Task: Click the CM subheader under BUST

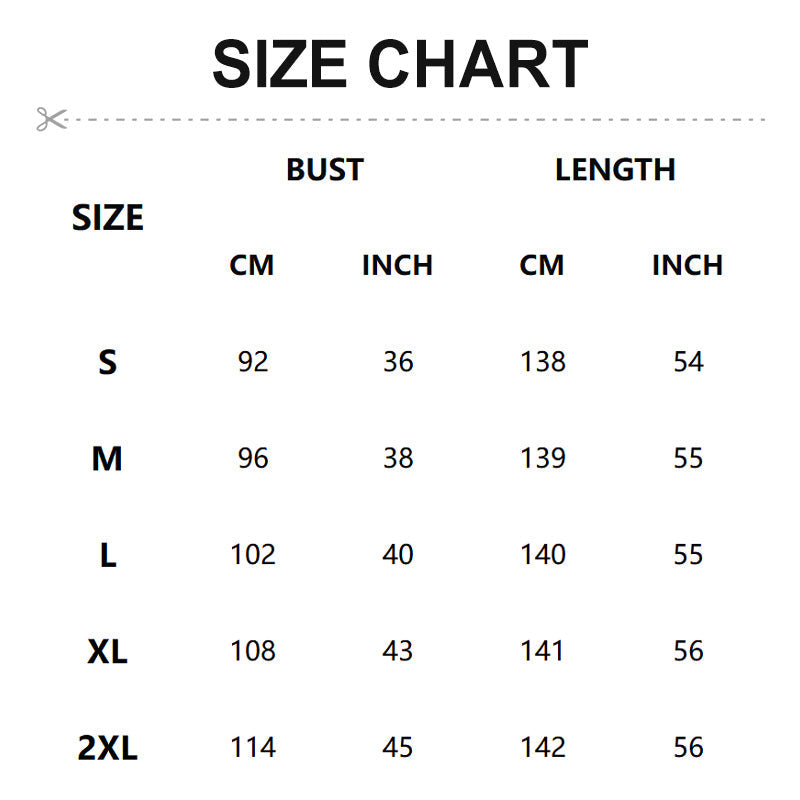Action: click(x=252, y=266)
